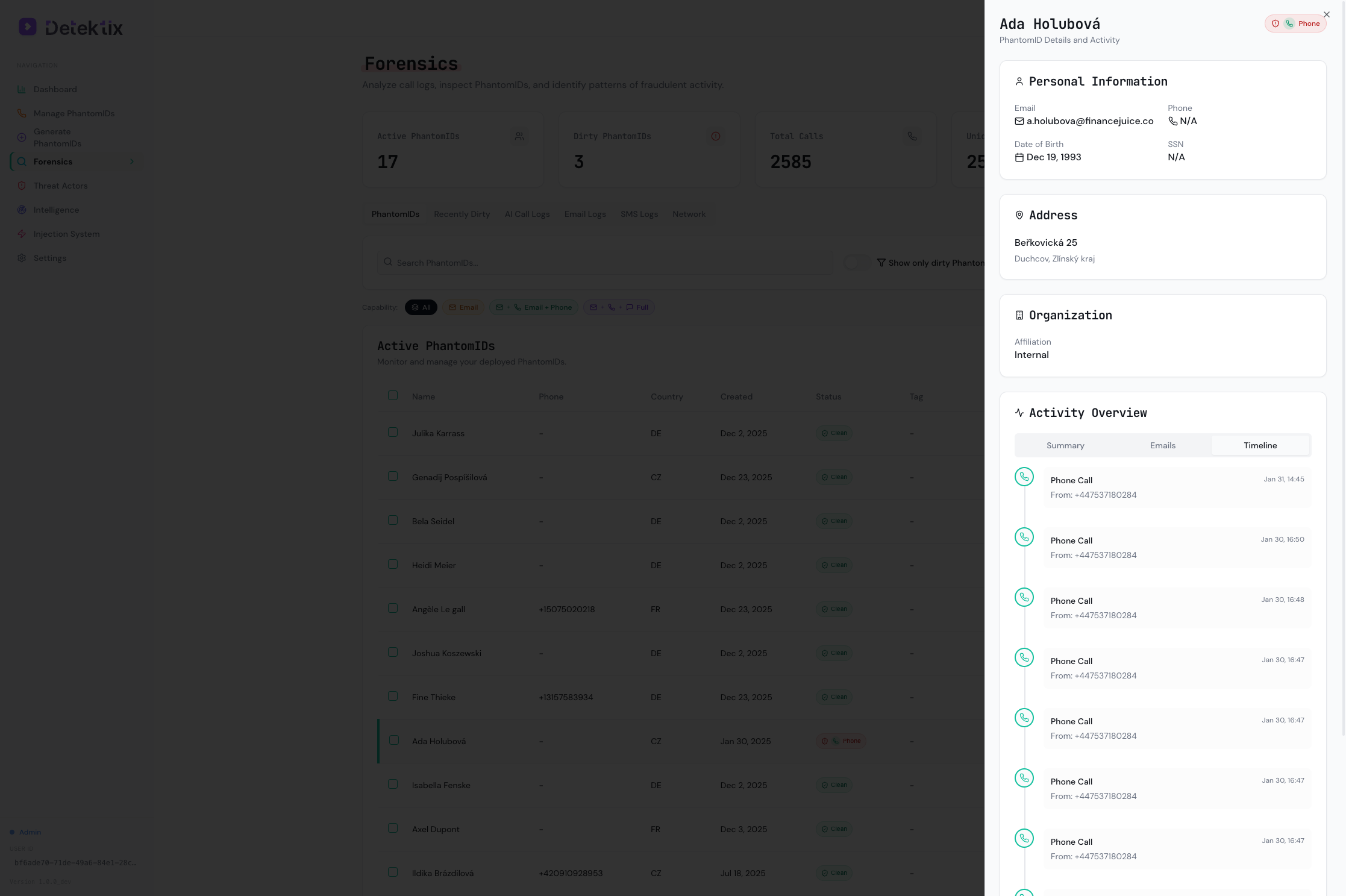Click the Dirty PhantomIDs alert icon
Screen dimensions: 1346x896
pyautogui.click(x=715, y=136)
